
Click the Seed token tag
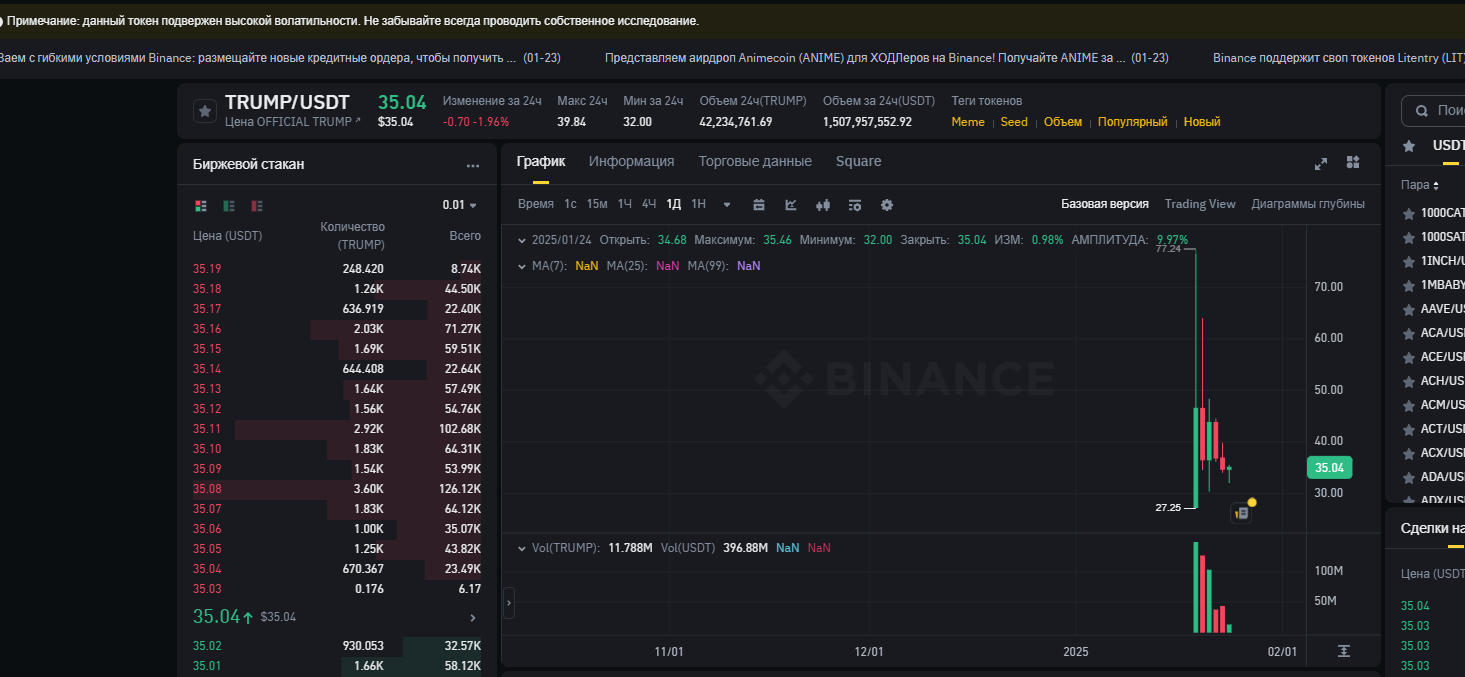[x=1014, y=122]
